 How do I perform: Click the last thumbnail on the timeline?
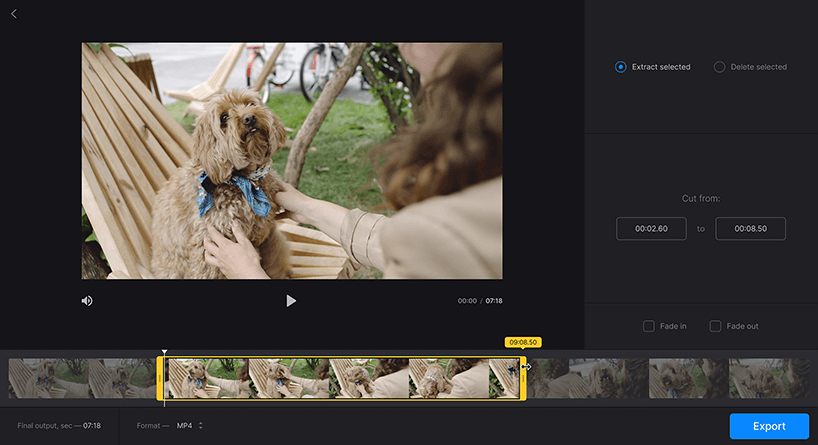tap(772, 379)
